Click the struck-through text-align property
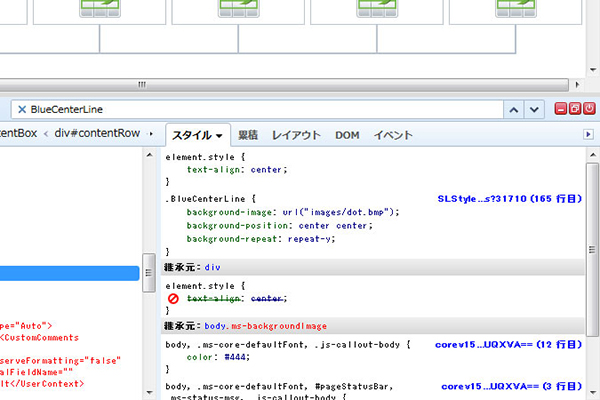Image resolution: width=600 pixels, height=400 pixels. point(214,299)
